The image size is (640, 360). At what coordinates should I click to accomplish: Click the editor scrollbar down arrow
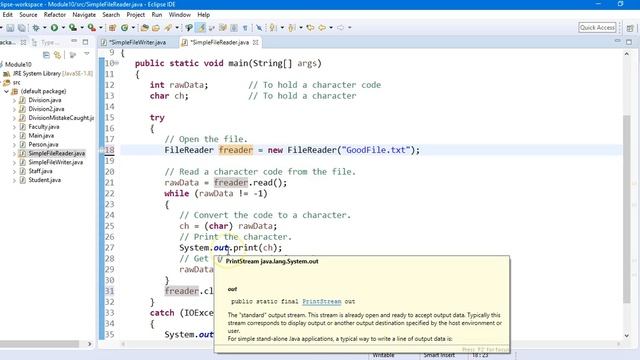(x=627, y=336)
